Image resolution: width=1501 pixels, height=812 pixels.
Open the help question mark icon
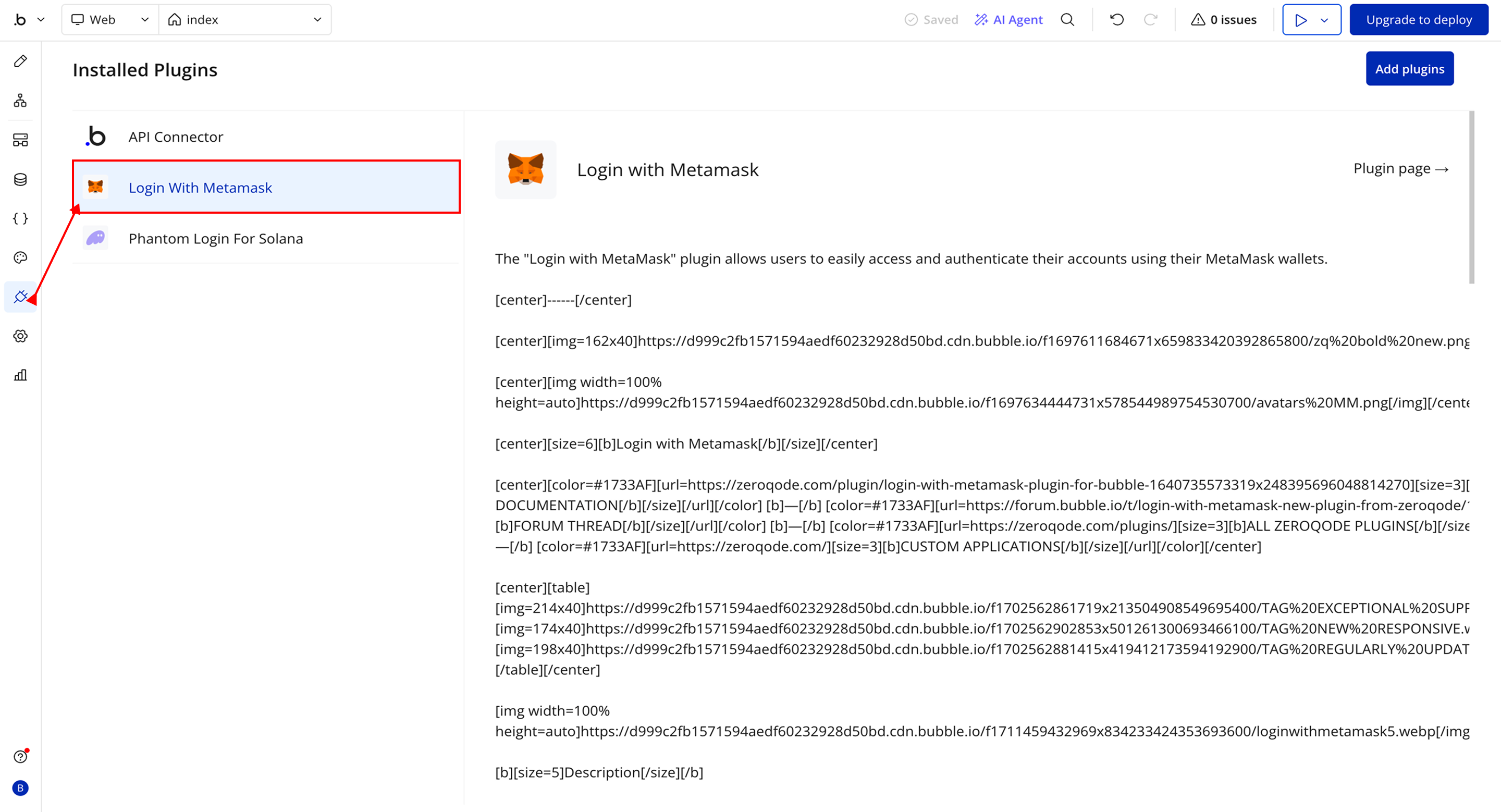click(x=20, y=756)
